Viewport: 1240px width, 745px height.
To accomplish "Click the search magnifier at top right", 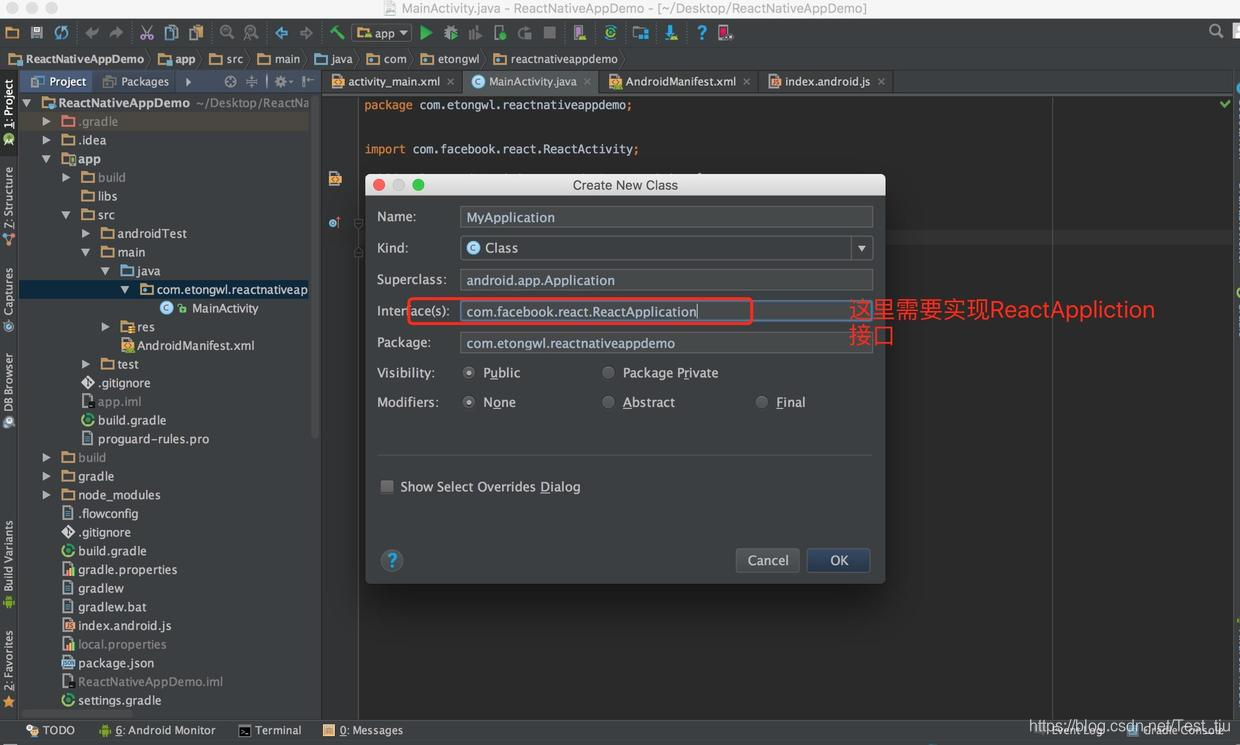I will point(1216,32).
